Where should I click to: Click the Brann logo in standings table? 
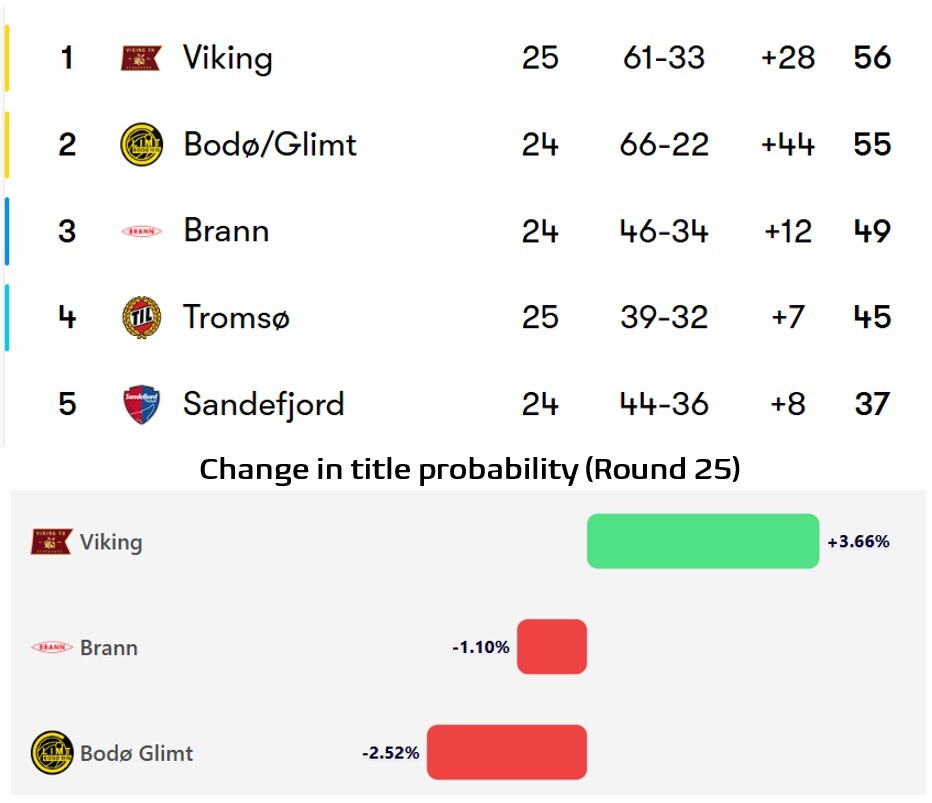[x=141, y=231]
